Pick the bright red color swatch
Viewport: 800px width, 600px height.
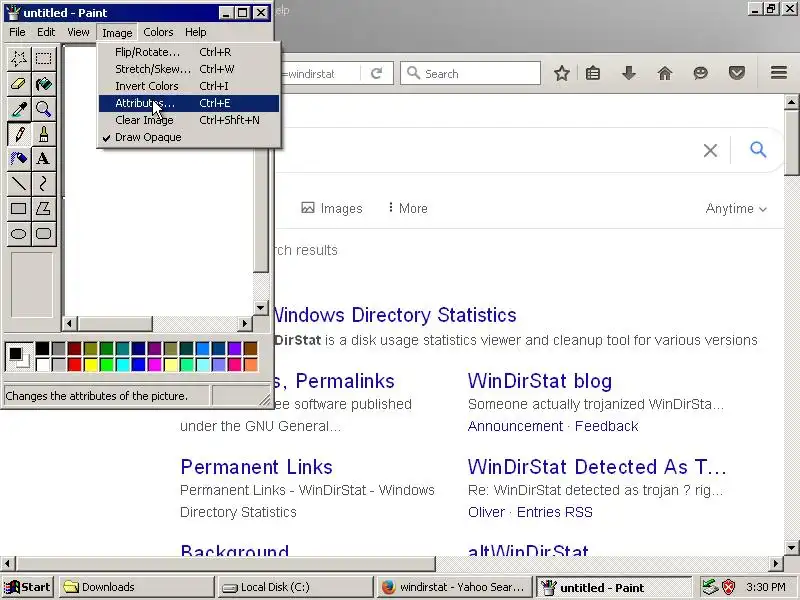[74, 364]
